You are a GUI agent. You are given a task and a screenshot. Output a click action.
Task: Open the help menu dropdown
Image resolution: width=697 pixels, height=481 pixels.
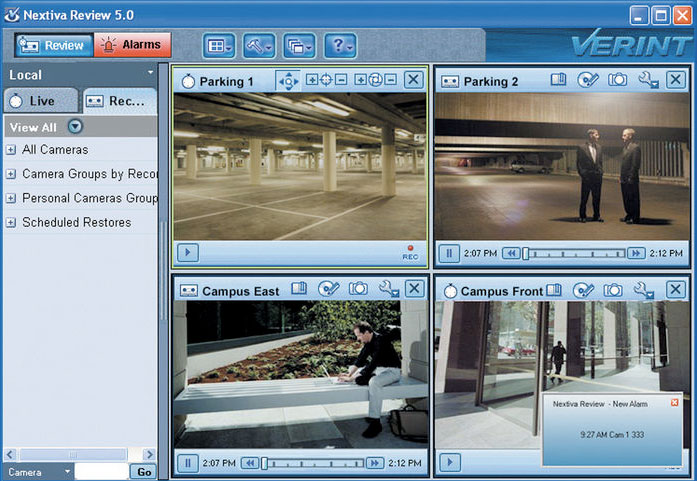[x=340, y=45]
